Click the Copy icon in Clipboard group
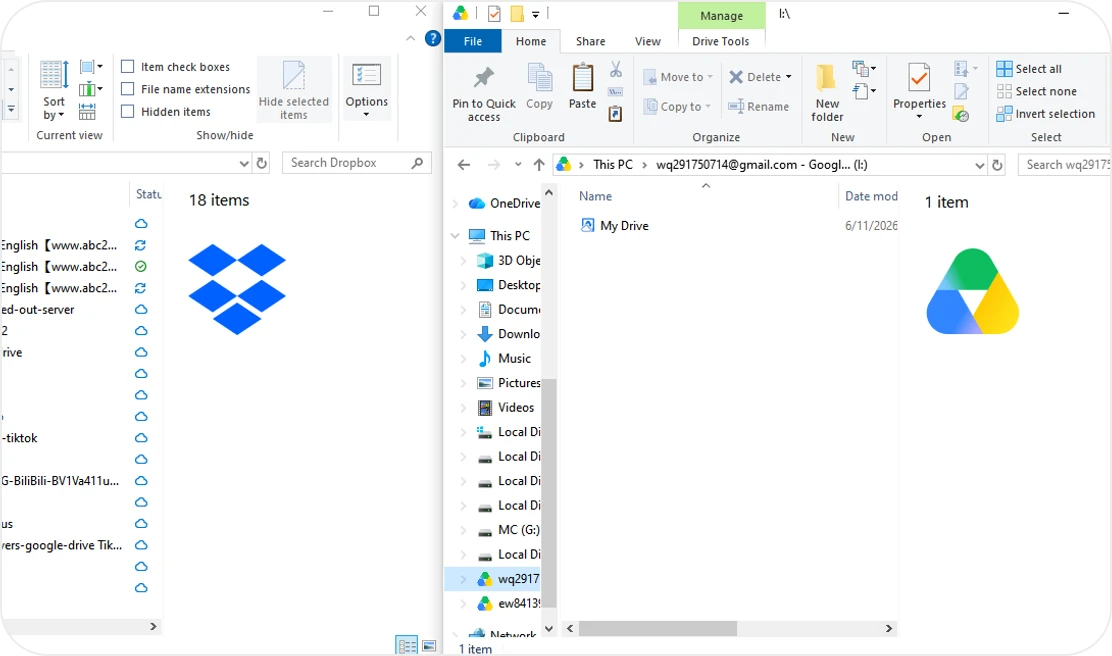Screen dimensions: 1112x656 (x=540, y=77)
